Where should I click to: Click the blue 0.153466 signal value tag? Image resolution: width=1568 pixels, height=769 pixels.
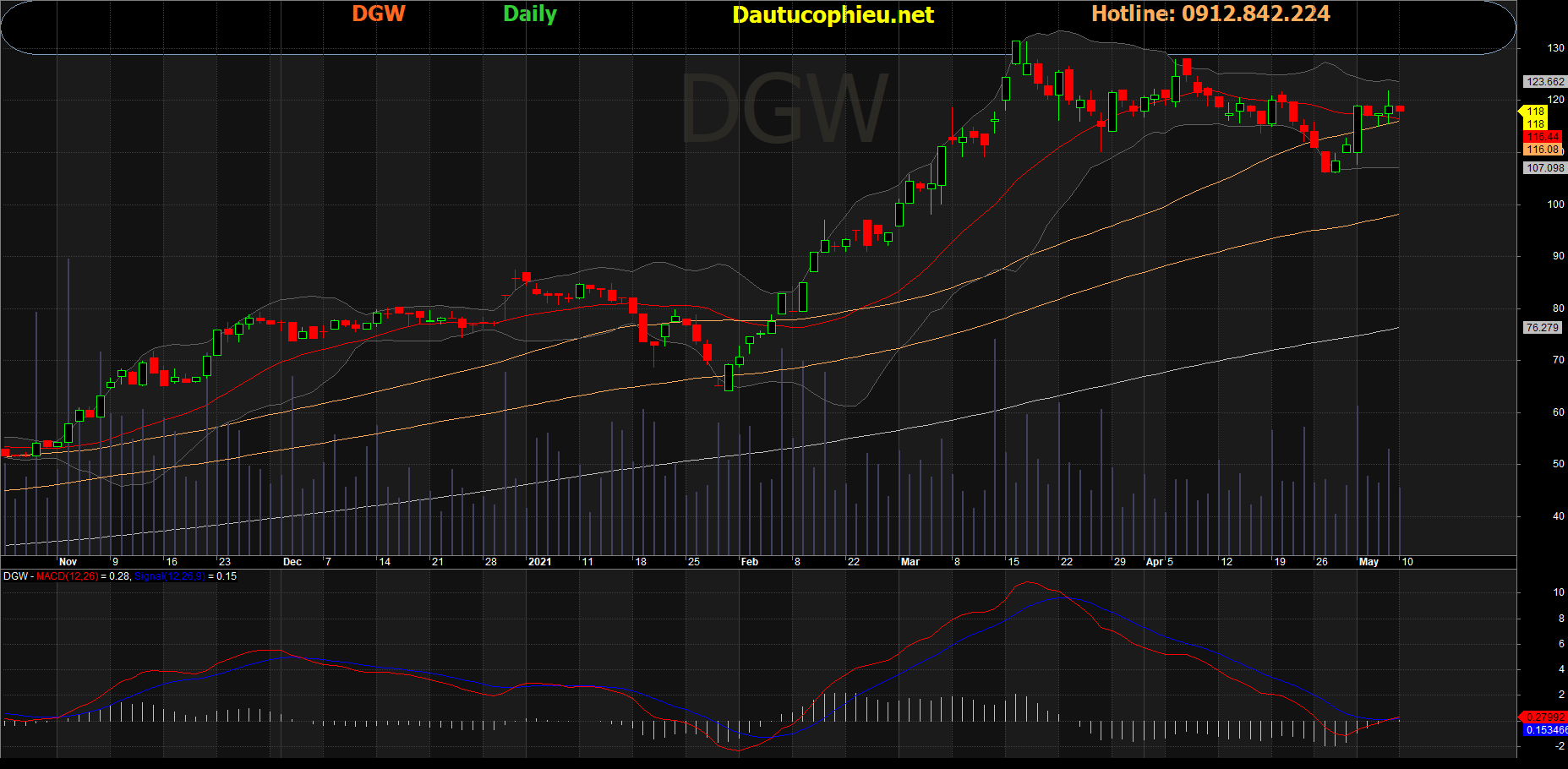[1545, 730]
